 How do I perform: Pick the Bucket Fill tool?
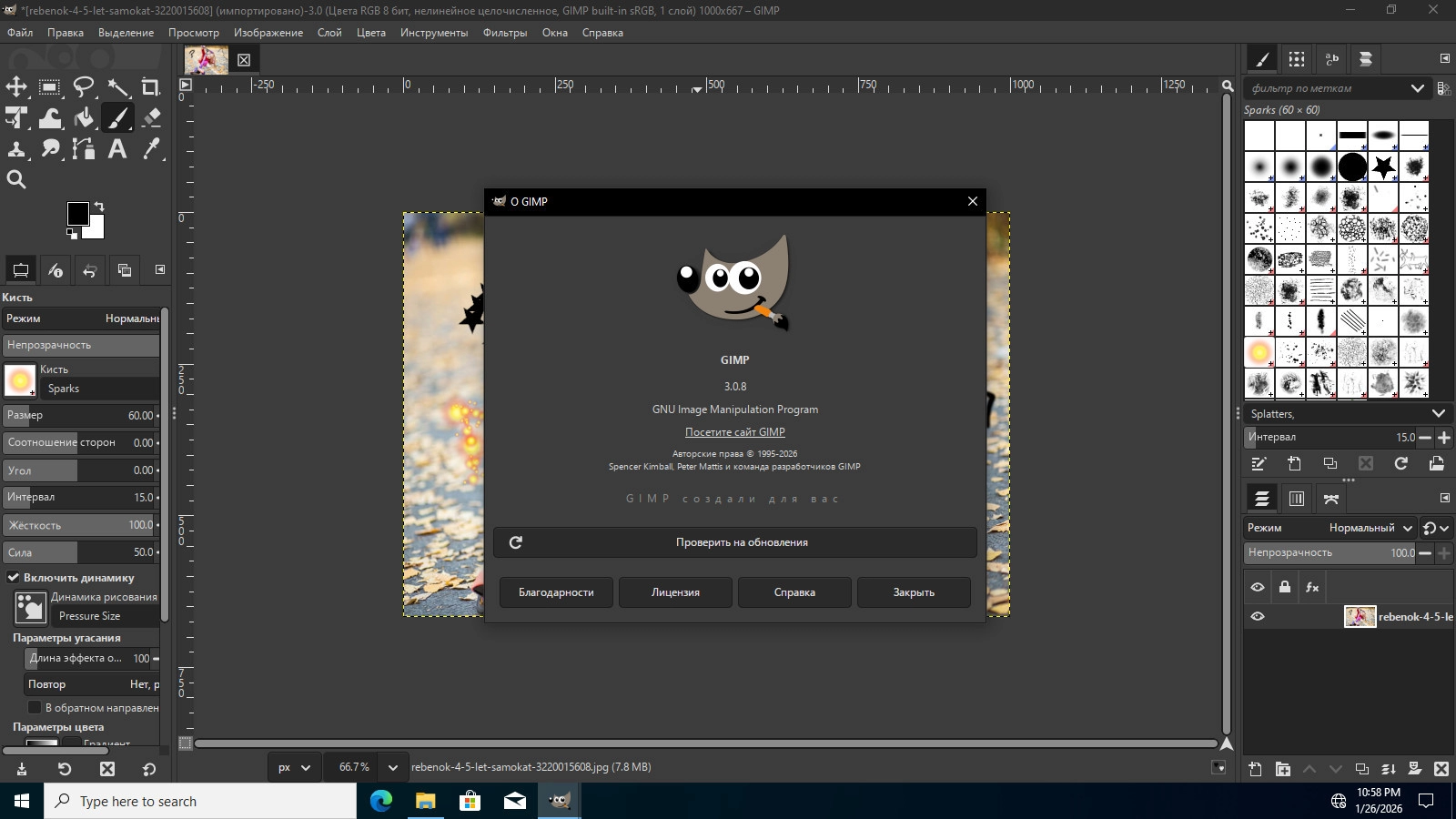click(84, 118)
